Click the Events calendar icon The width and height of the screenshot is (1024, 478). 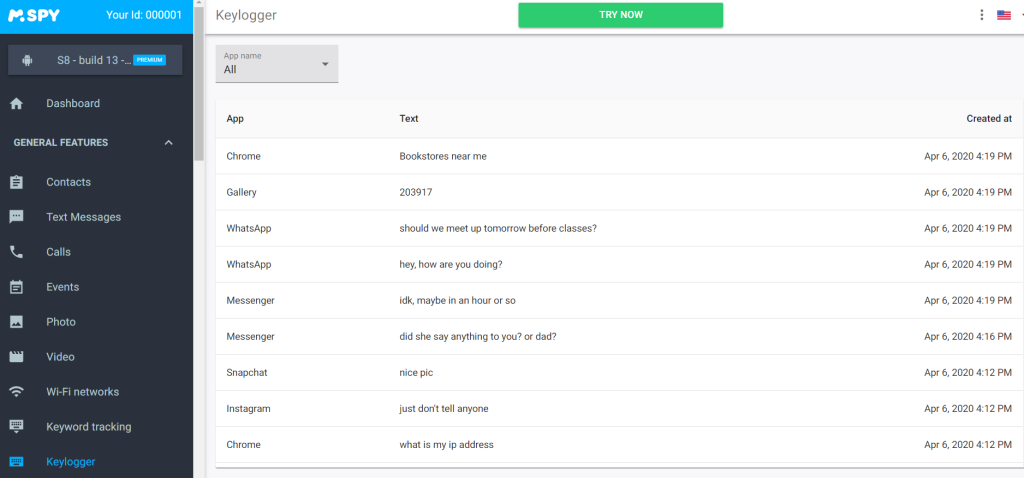[x=16, y=287]
